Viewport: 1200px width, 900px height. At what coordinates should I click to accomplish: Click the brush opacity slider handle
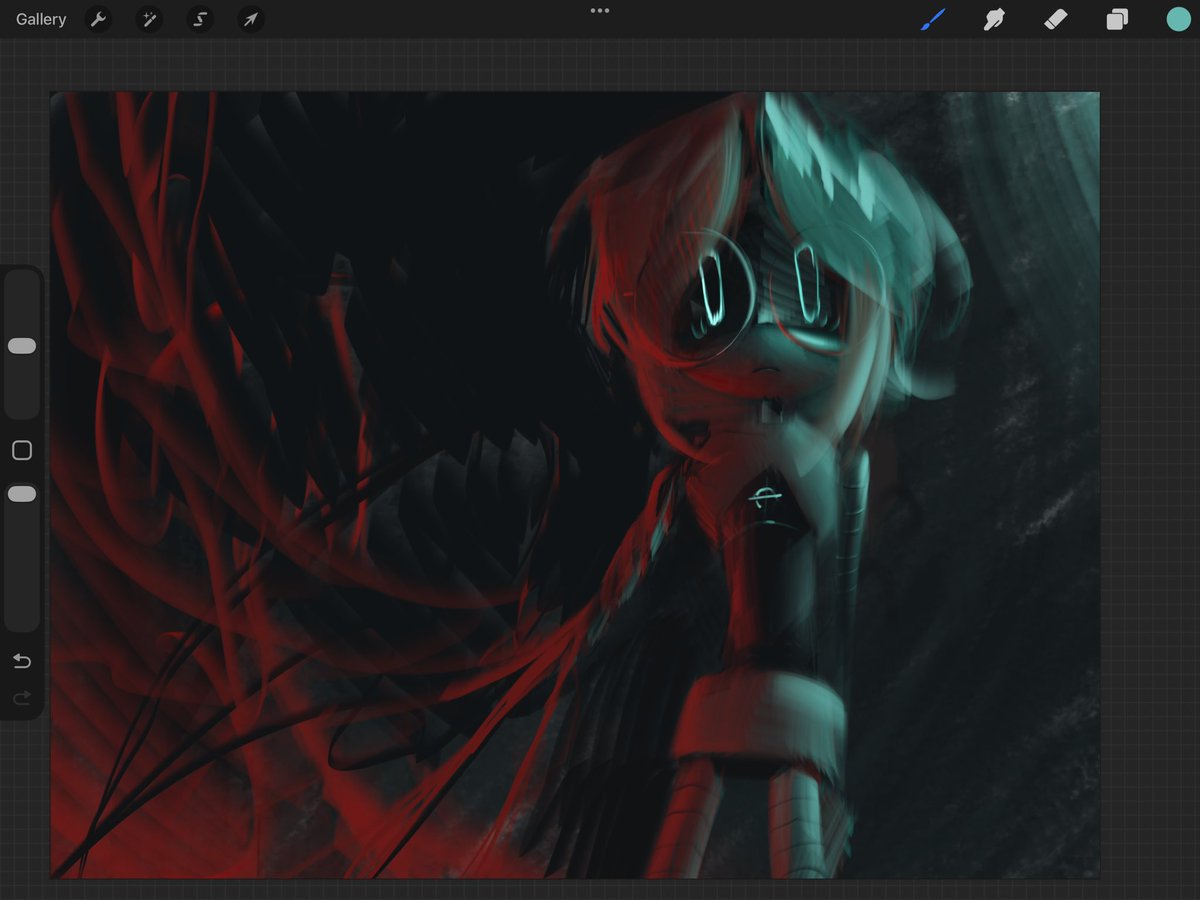(22, 494)
